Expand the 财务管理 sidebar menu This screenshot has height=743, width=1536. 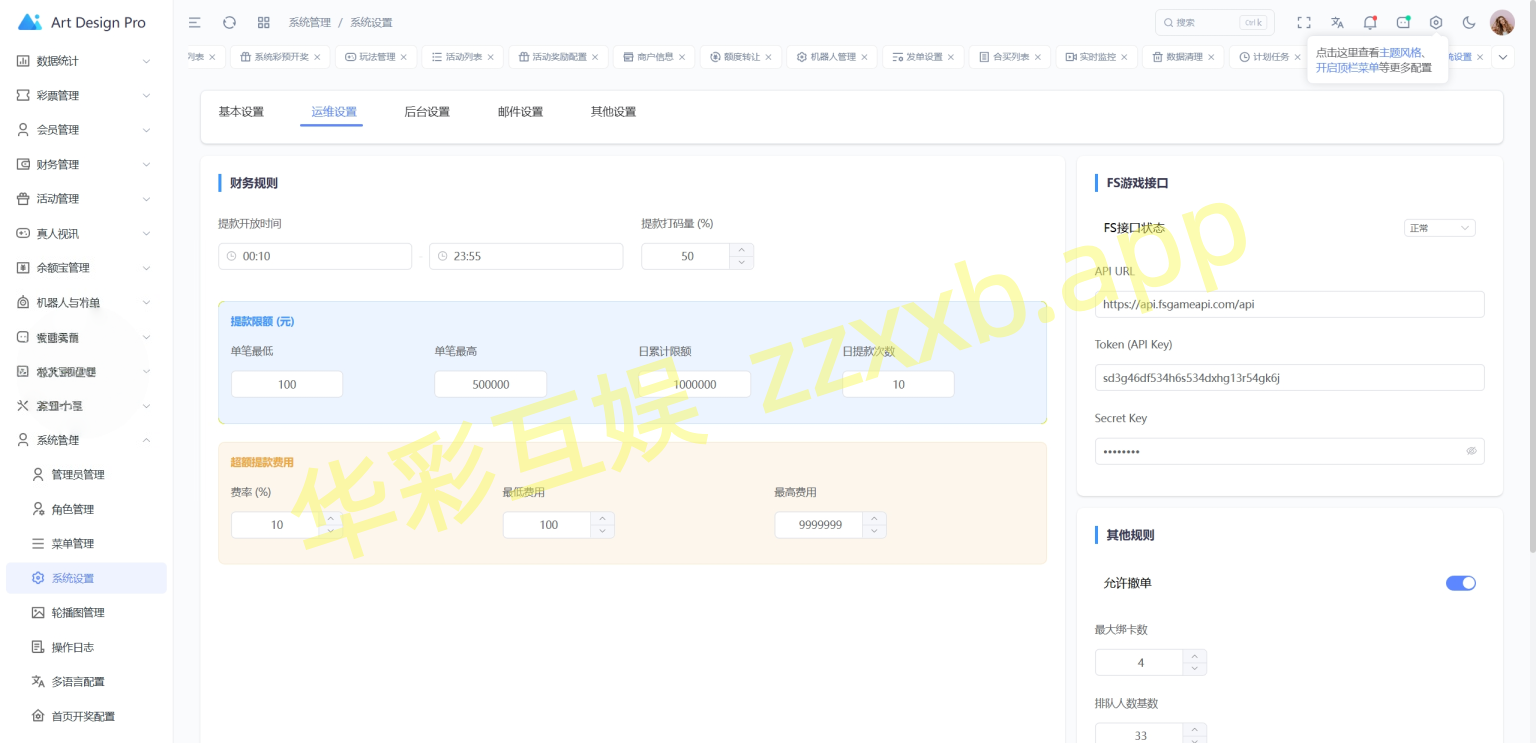click(86, 164)
